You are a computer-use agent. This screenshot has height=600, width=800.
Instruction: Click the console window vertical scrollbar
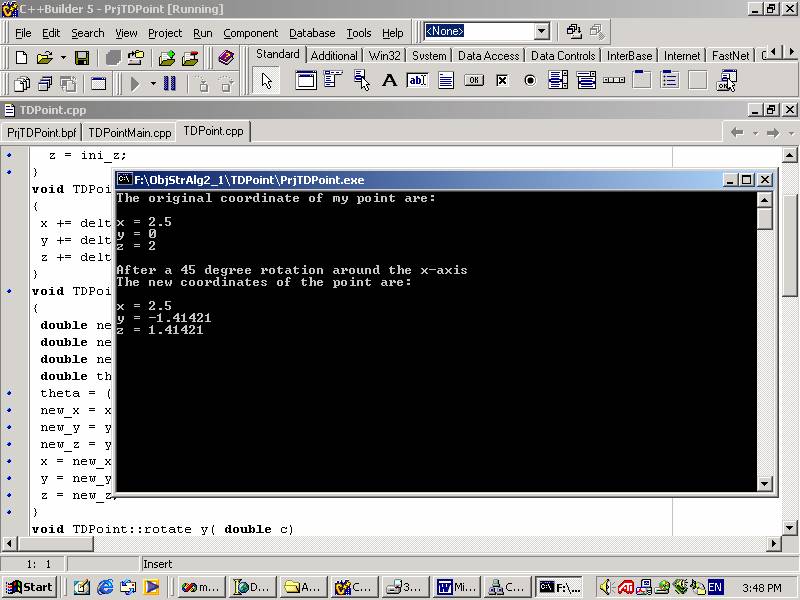coord(765,340)
